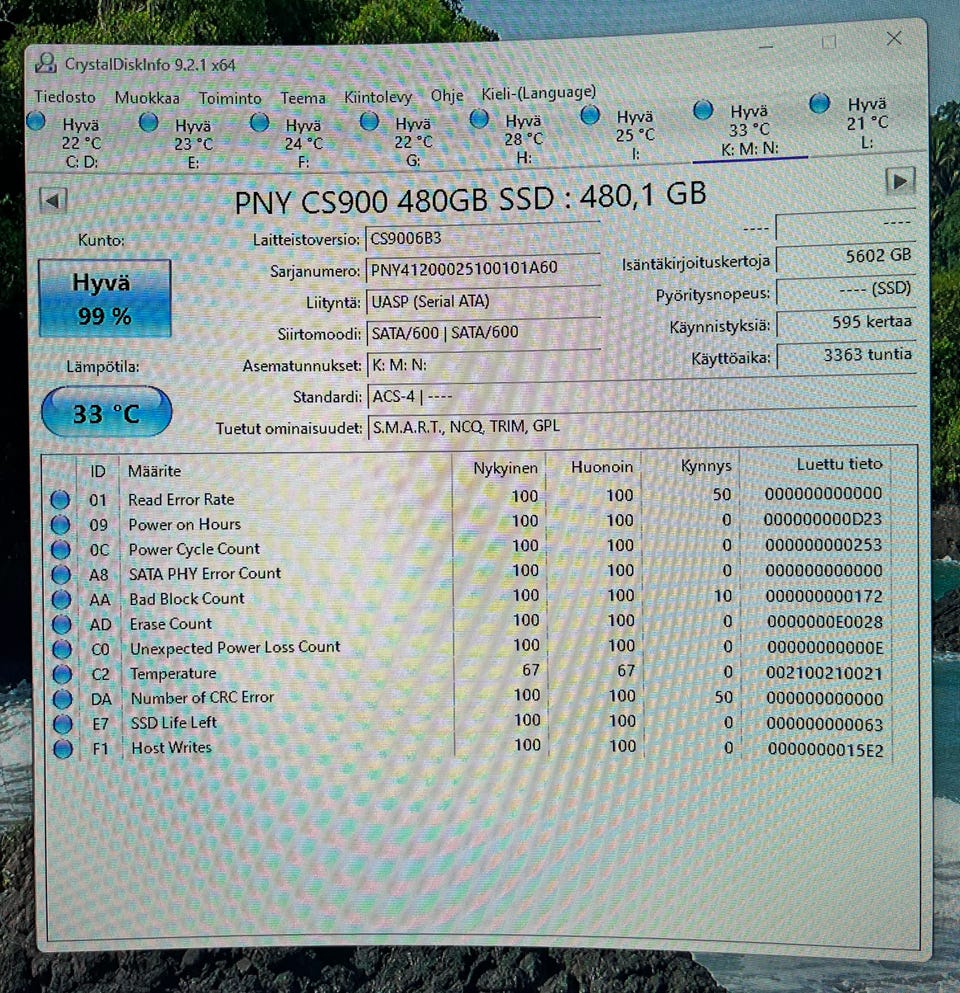The width and height of the screenshot is (960, 993).
Task: Select the SATA PHY Error Count row text
Action: [205, 573]
